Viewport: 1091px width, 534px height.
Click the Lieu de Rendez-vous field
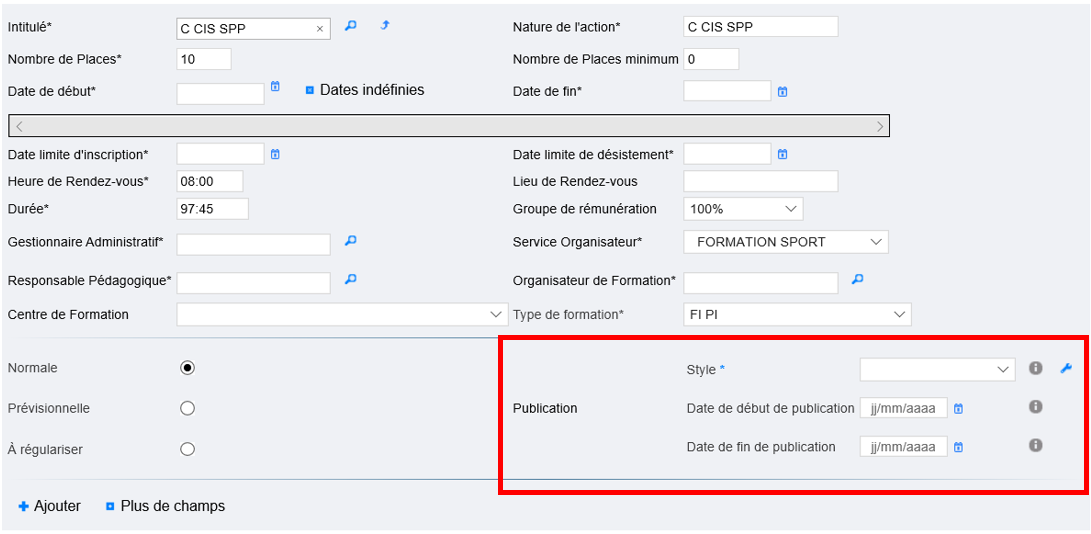pos(760,181)
